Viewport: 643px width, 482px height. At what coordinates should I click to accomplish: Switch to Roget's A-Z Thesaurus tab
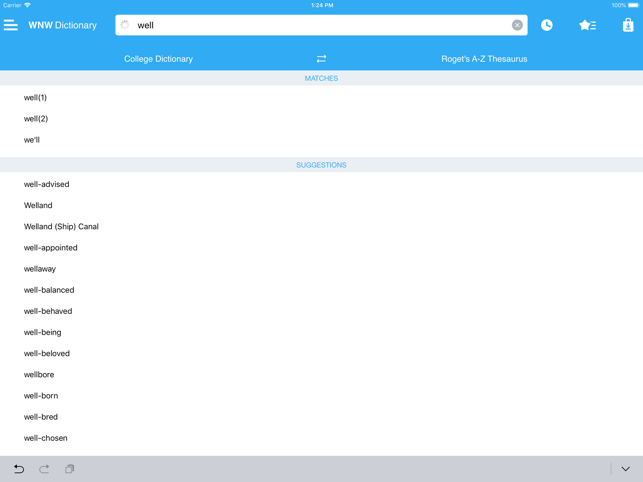point(484,59)
